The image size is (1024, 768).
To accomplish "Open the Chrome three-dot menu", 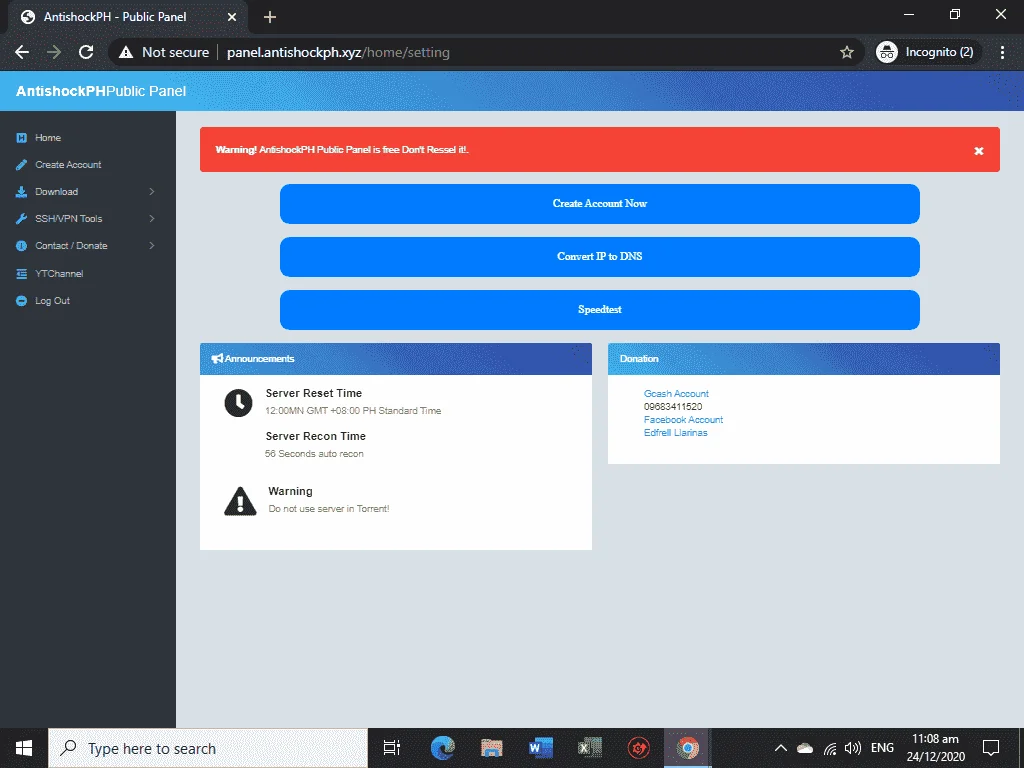I will coord(1002,52).
